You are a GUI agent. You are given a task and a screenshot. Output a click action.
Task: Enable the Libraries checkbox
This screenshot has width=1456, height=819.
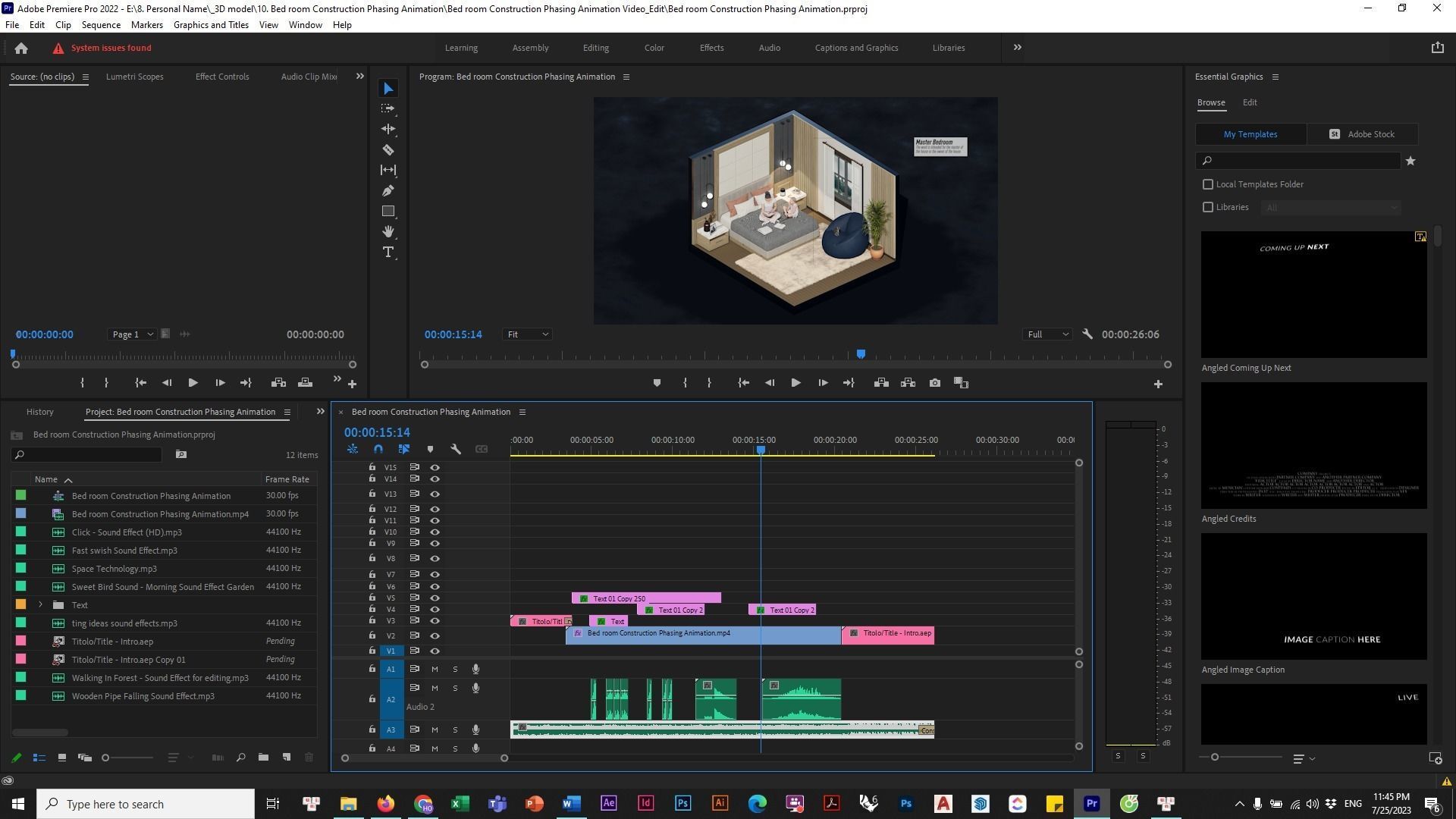[x=1208, y=207]
